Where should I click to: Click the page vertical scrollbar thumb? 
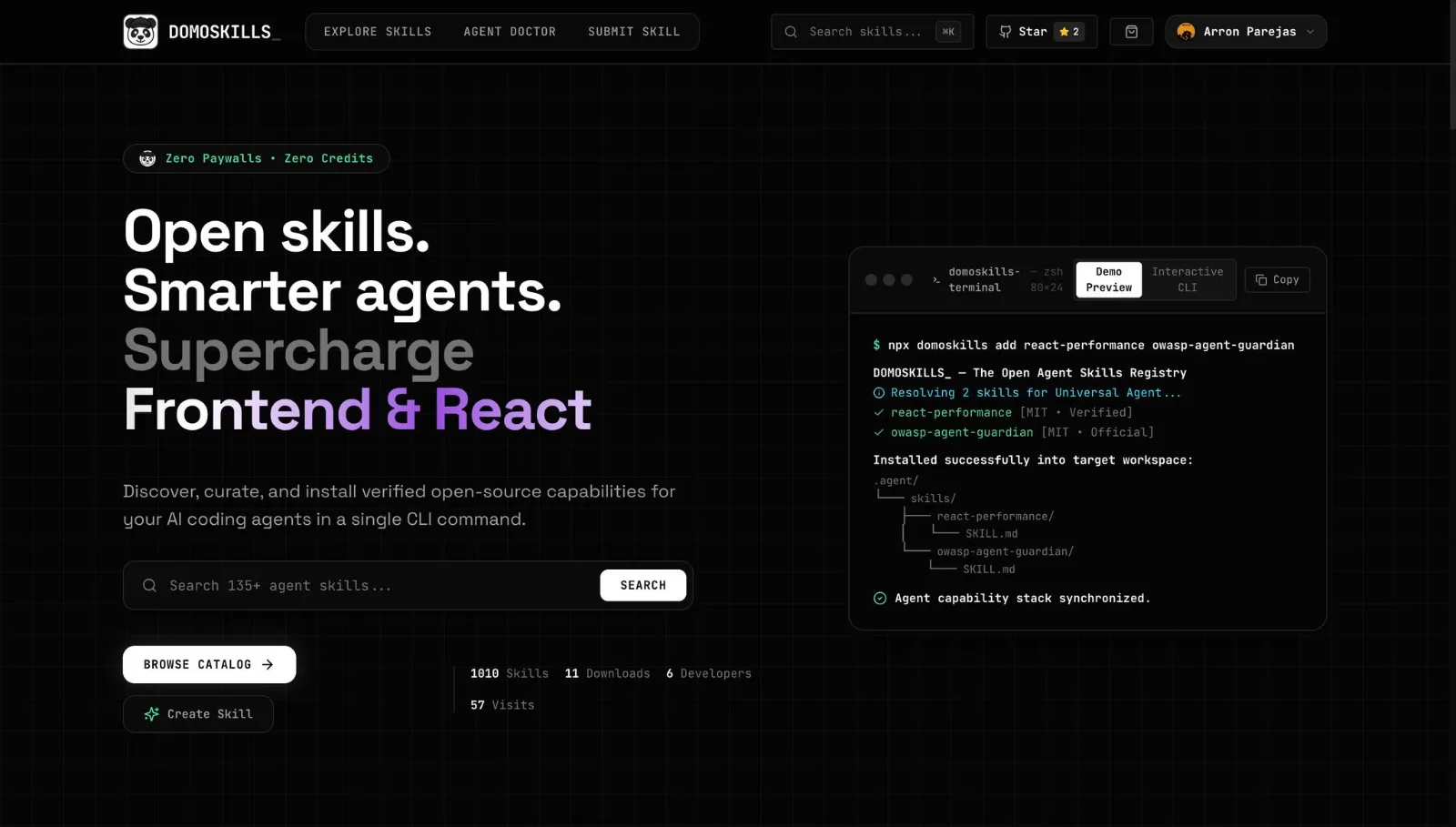[1452, 64]
